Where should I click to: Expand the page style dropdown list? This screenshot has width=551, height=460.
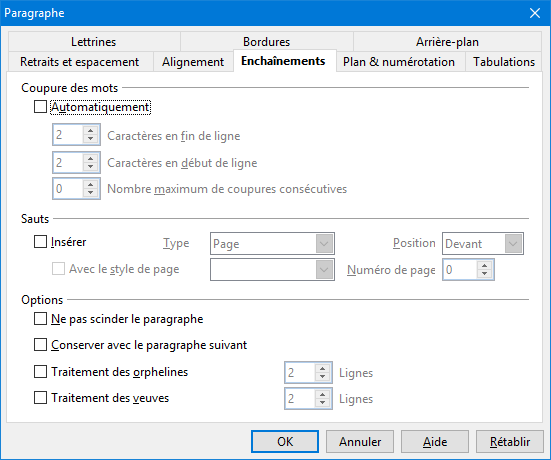pos(272,270)
